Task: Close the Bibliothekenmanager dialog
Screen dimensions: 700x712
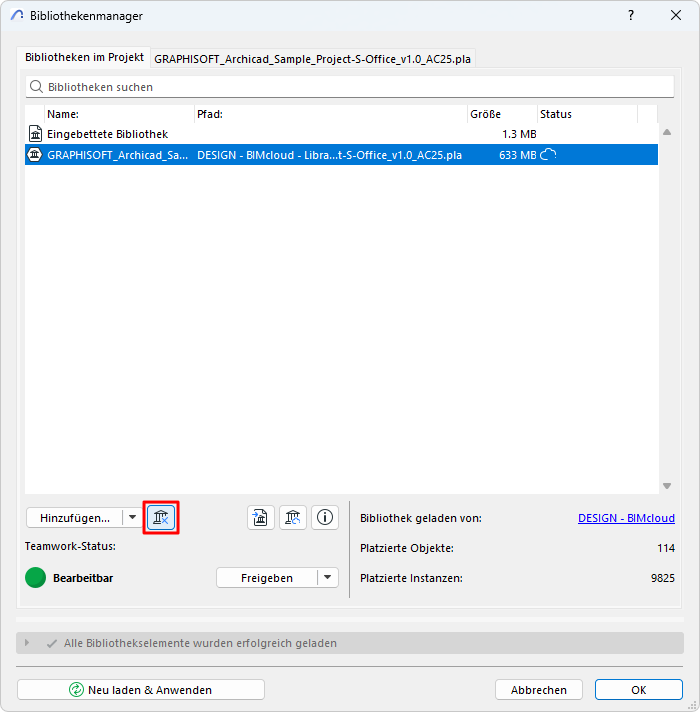Action: coord(676,15)
